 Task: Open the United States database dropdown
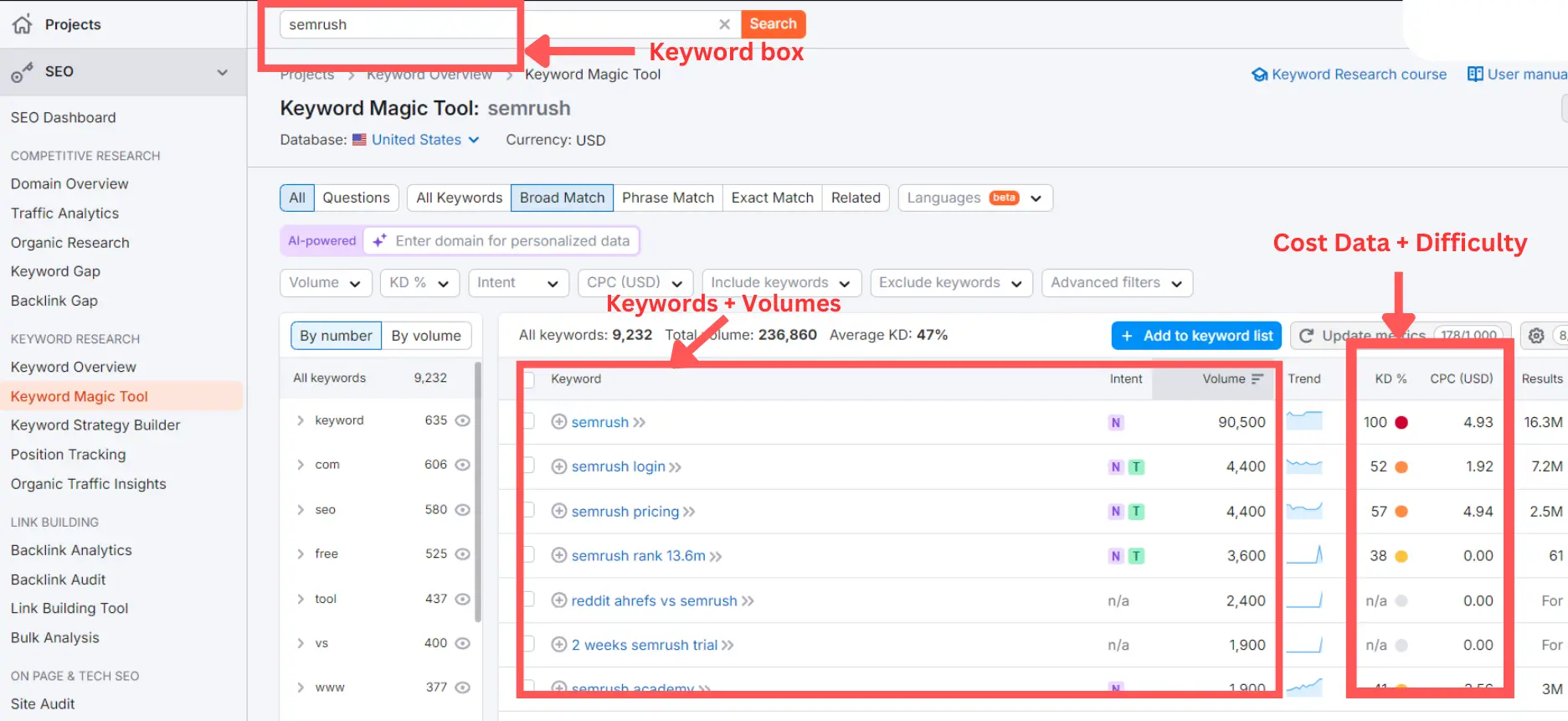click(x=425, y=140)
